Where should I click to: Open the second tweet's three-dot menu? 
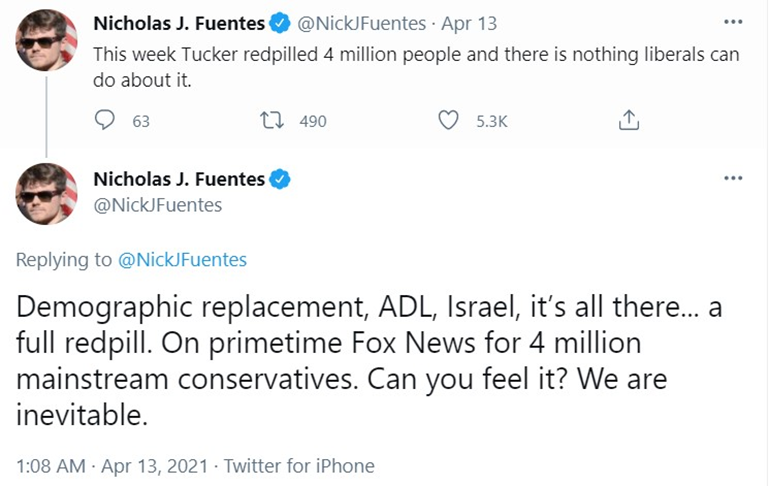(733, 178)
